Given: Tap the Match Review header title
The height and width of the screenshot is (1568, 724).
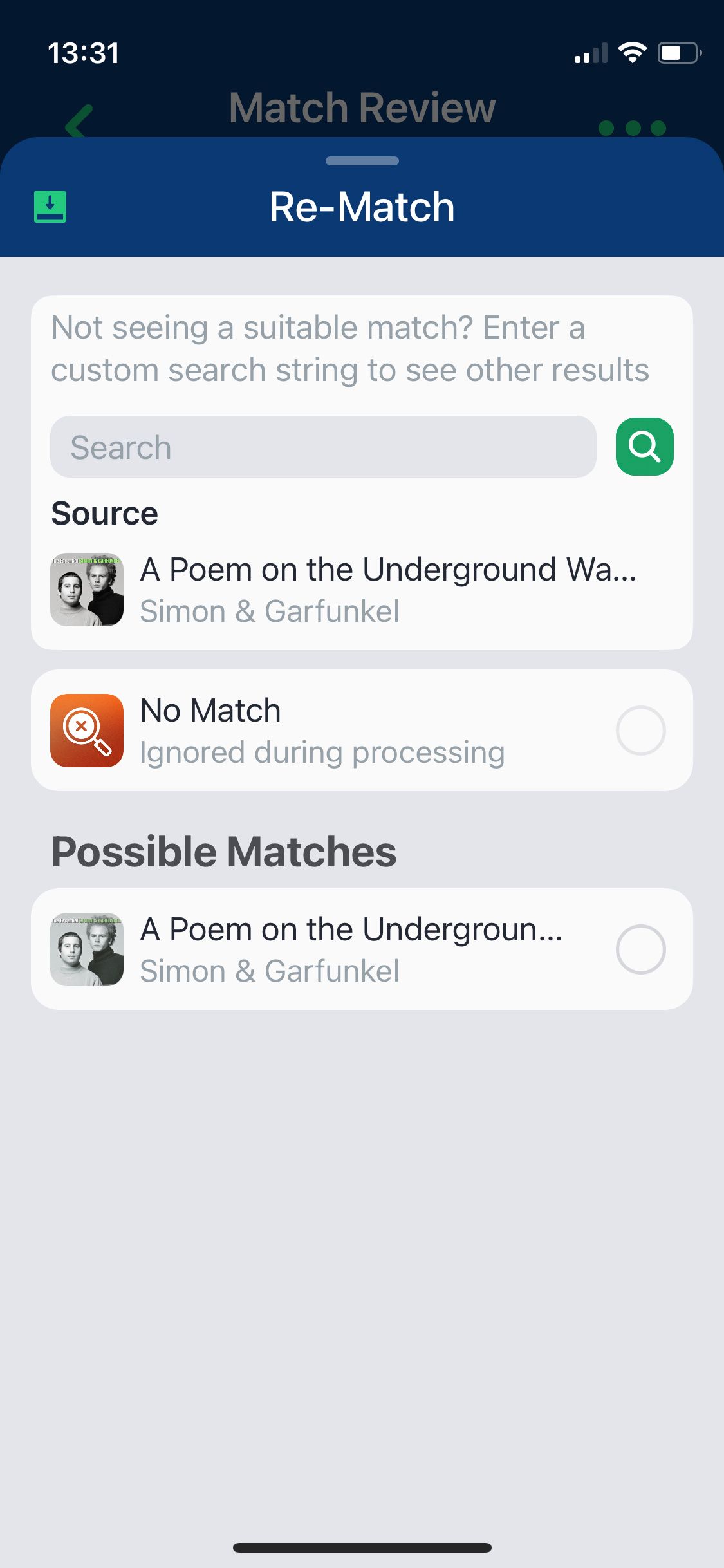Looking at the screenshot, I should click(x=362, y=107).
